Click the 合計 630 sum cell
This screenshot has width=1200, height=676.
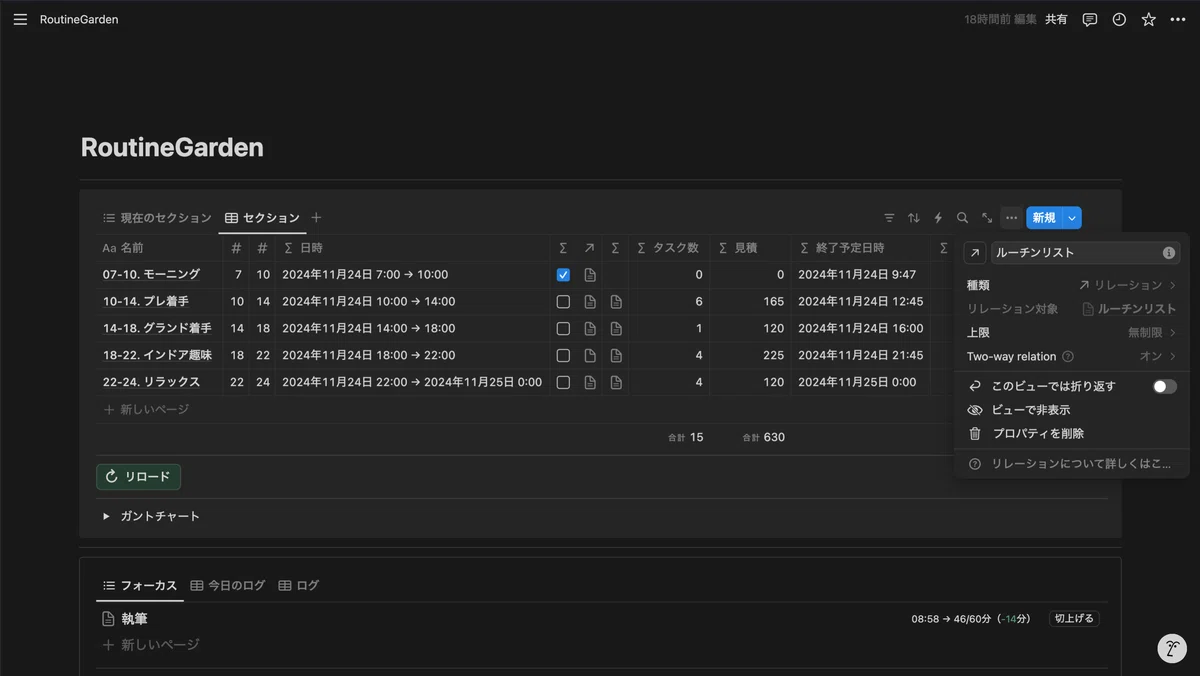coord(763,437)
